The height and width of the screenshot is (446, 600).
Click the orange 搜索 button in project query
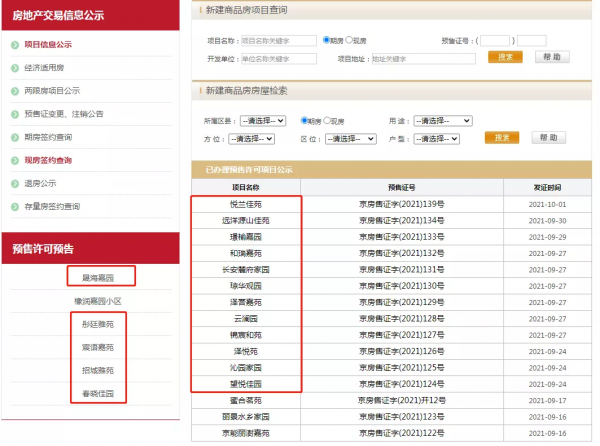click(505, 57)
